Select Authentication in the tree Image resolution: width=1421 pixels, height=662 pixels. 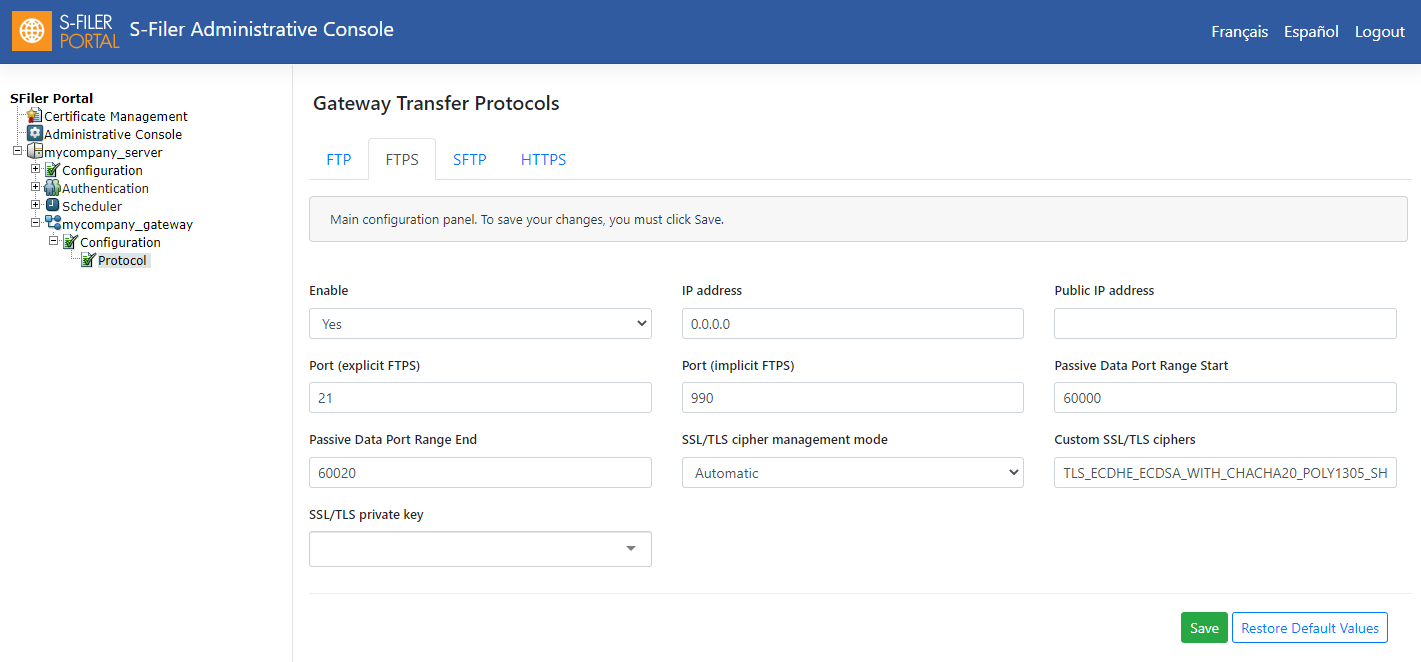(105, 189)
